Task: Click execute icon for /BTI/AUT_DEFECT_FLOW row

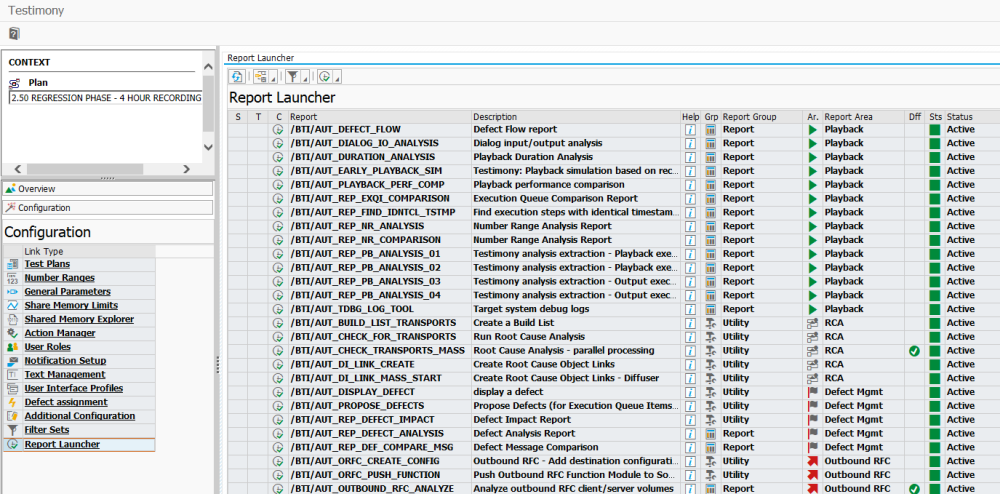Action: pyautogui.click(x=278, y=129)
